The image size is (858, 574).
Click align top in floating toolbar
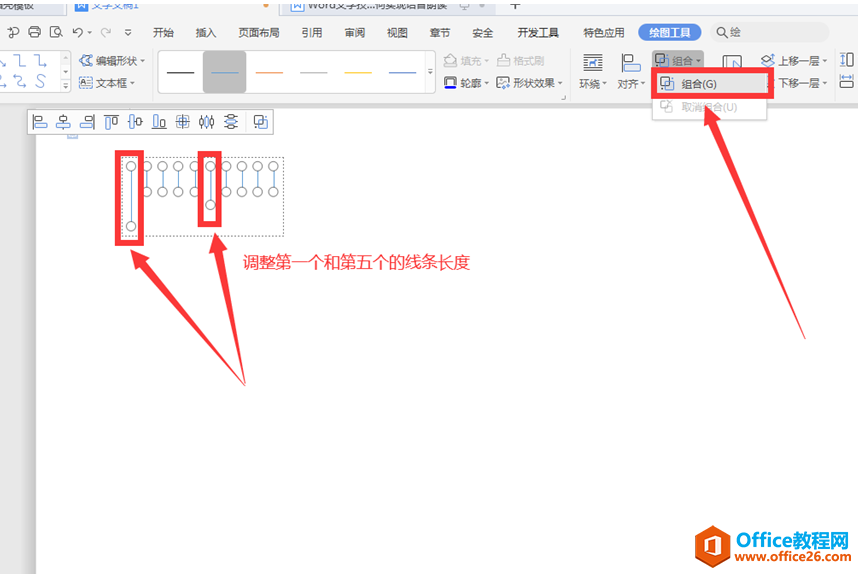point(111,121)
